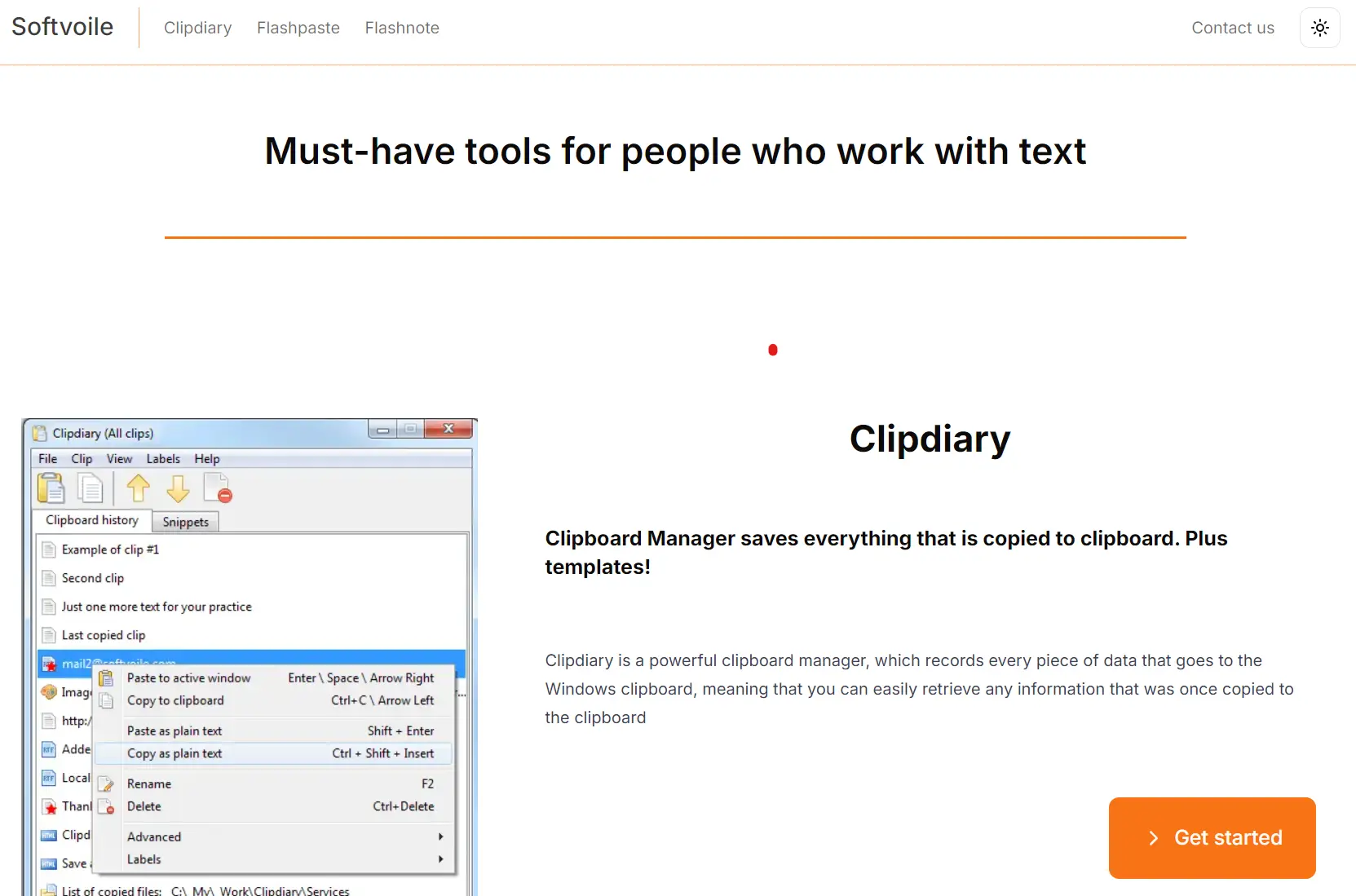Open the Clipdiary nav link
Screen dimensions: 1356x896
[x=198, y=28]
